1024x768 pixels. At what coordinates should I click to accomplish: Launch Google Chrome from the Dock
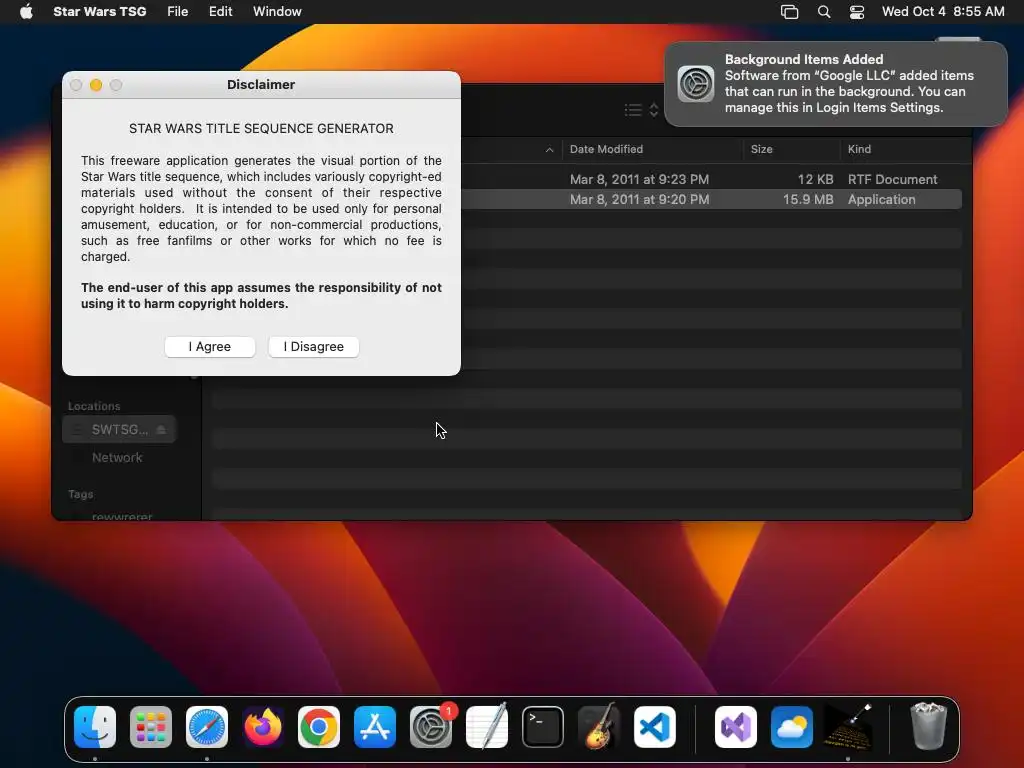click(319, 727)
